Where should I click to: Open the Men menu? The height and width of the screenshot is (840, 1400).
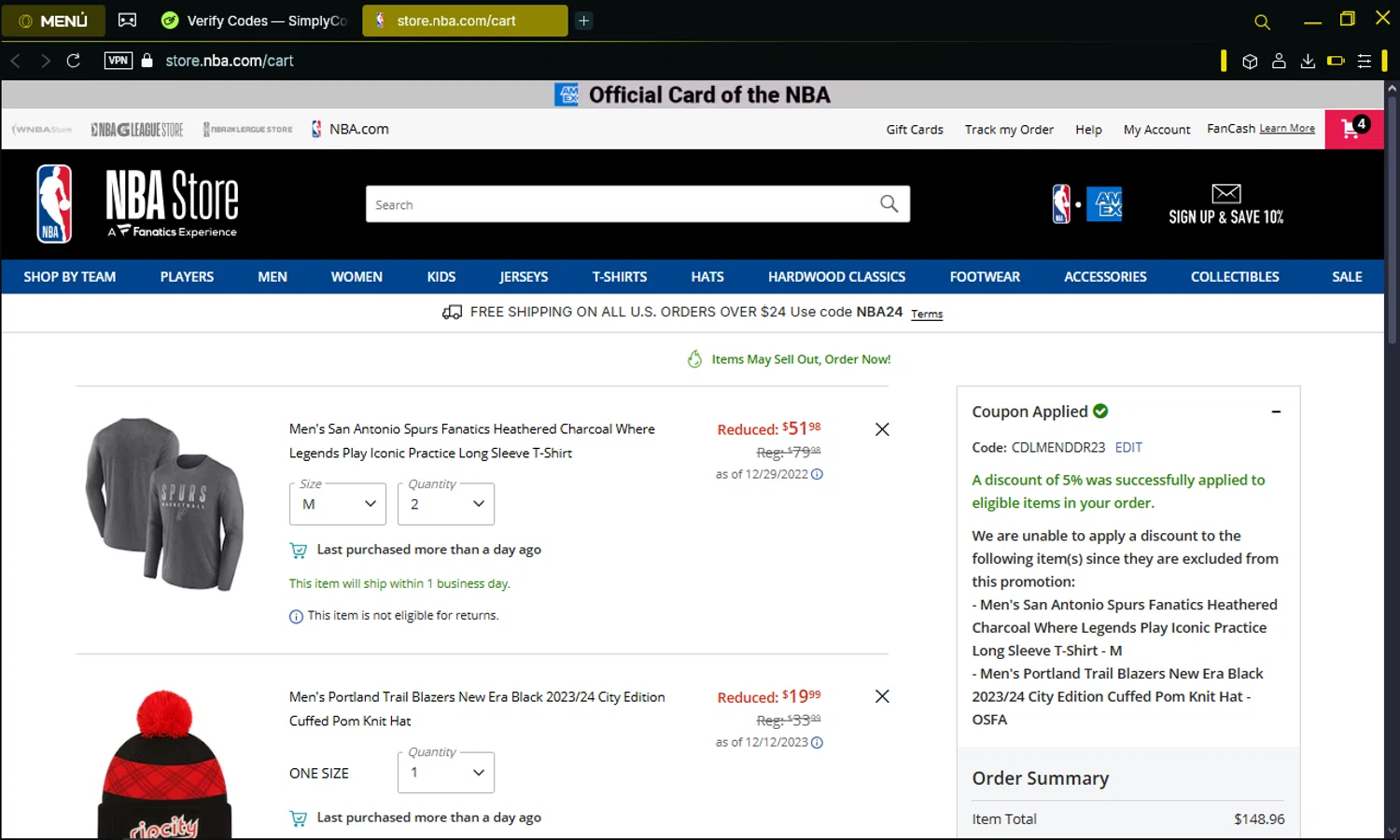pyautogui.click(x=273, y=277)
